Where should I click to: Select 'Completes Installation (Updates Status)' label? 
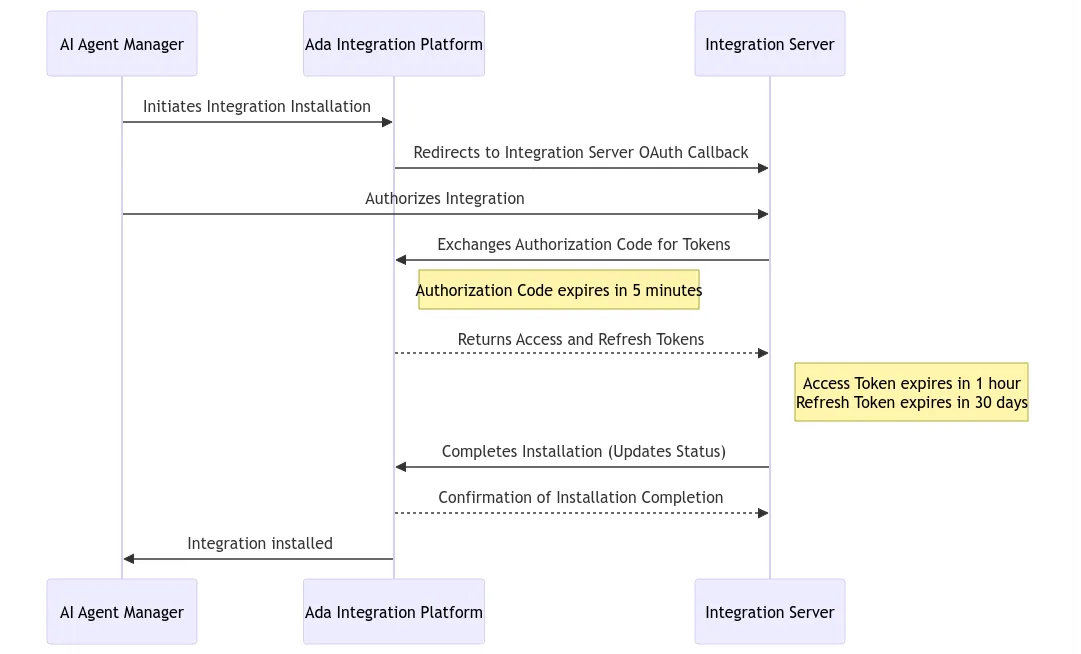[583, 451]
